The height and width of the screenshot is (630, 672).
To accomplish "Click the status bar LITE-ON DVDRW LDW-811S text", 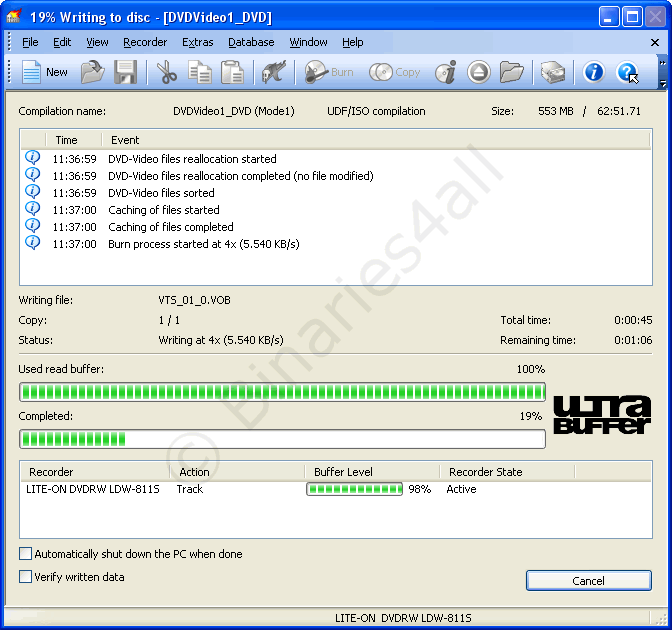I will pyautogui.click(x=403, y=618).
